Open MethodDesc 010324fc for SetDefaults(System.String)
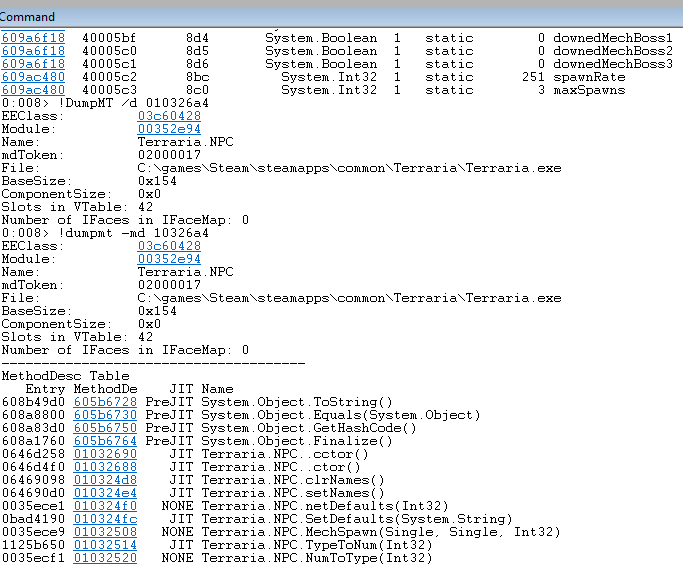This screenshot has width=683, height=566. pyautogui.click(x=105, y=519)
